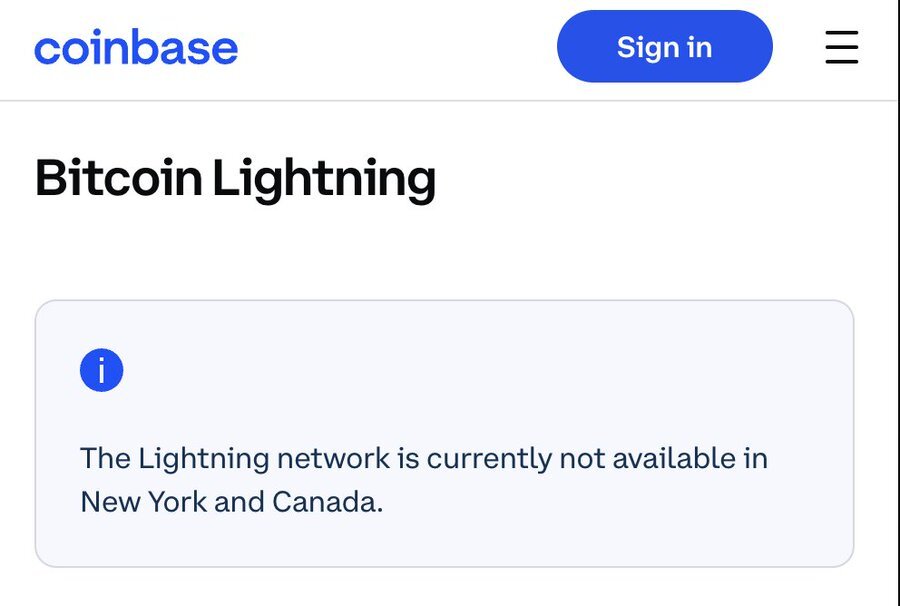Click the Coinbase logo
Viewport: 900px width, 606px height.
136,47
